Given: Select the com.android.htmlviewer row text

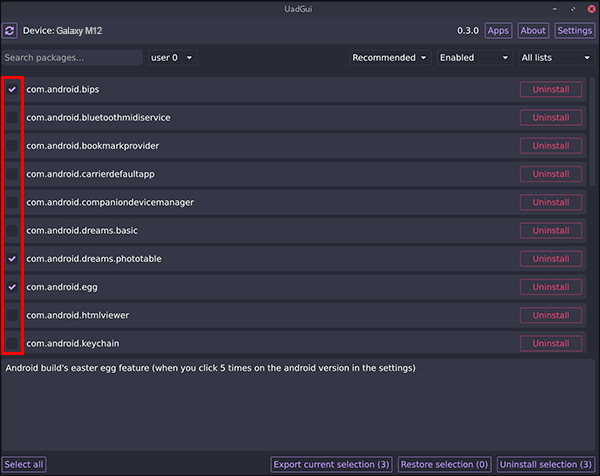Looking at the screenshot, I should 78,315.
